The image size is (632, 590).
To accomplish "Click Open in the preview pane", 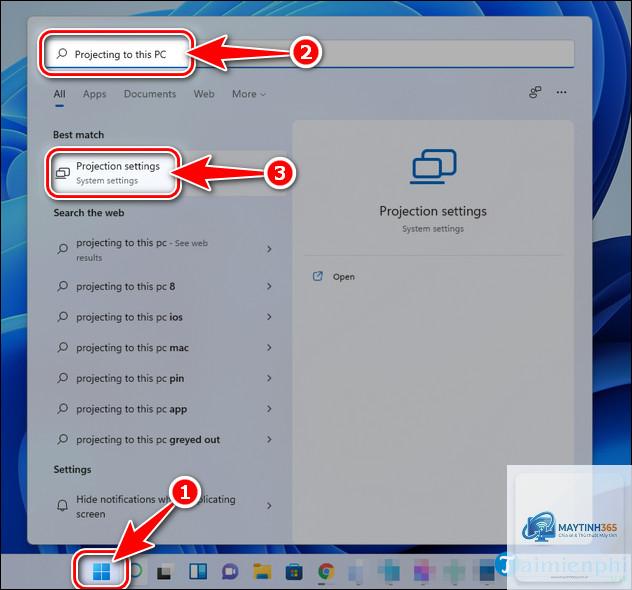I will coord(344,277).
